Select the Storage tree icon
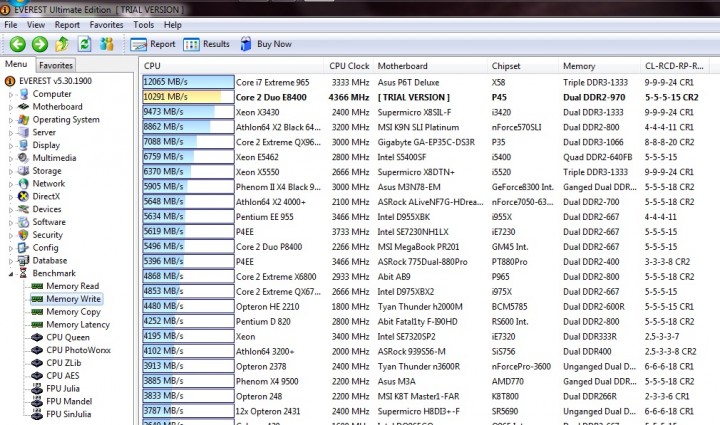The height and width of the screenshot is (425, 720). coord(23,171)
